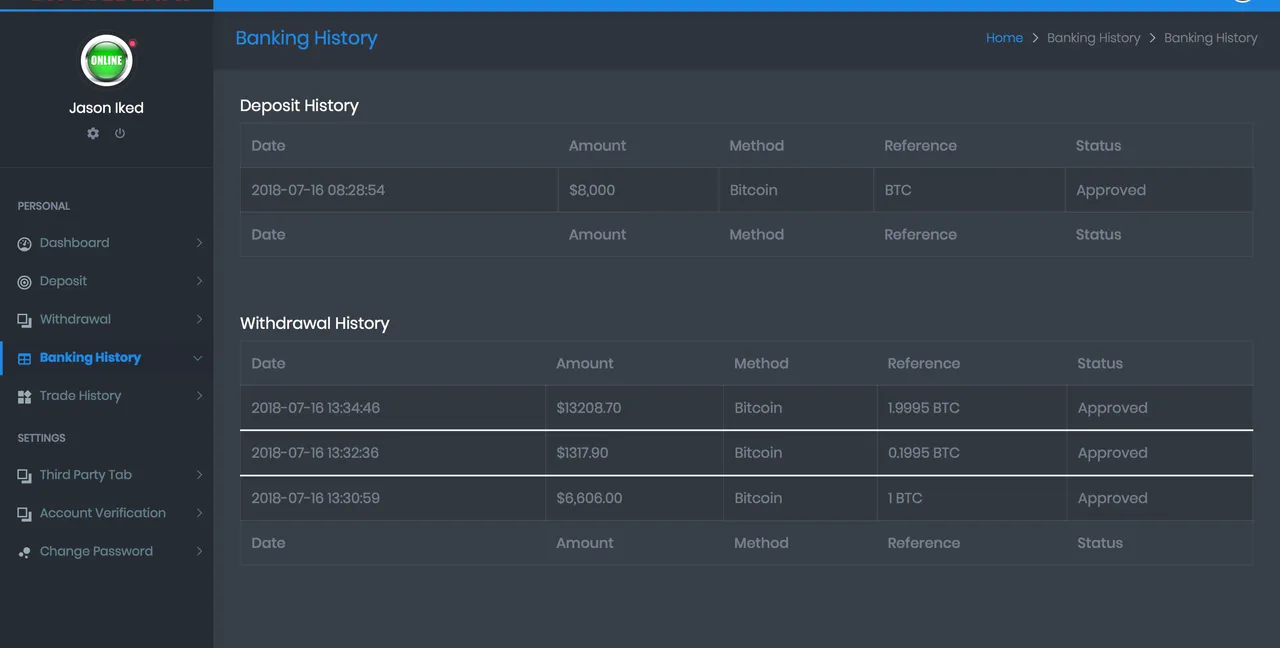Click the Trade History grid icon
The image size is (1280, 648).
(x=25, y=397)
